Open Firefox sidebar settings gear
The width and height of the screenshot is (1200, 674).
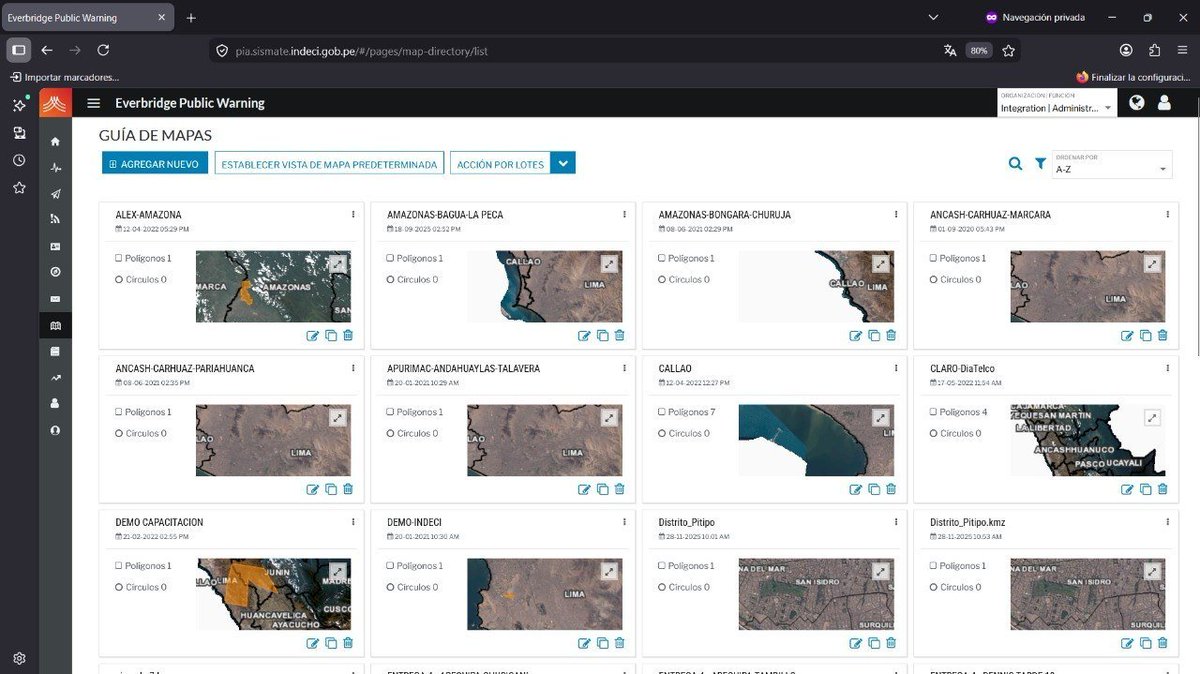pos(19,658)
